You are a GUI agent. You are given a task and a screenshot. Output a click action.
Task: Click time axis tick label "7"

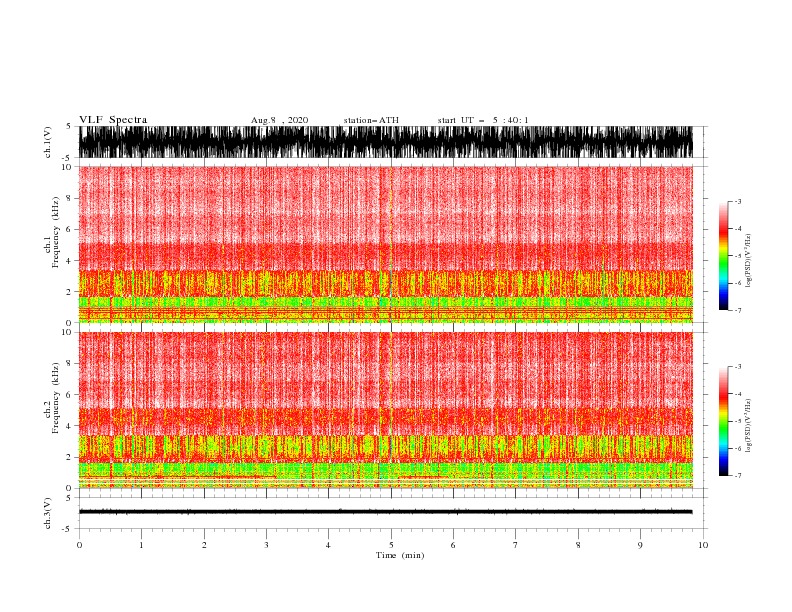tap(516, 545)
